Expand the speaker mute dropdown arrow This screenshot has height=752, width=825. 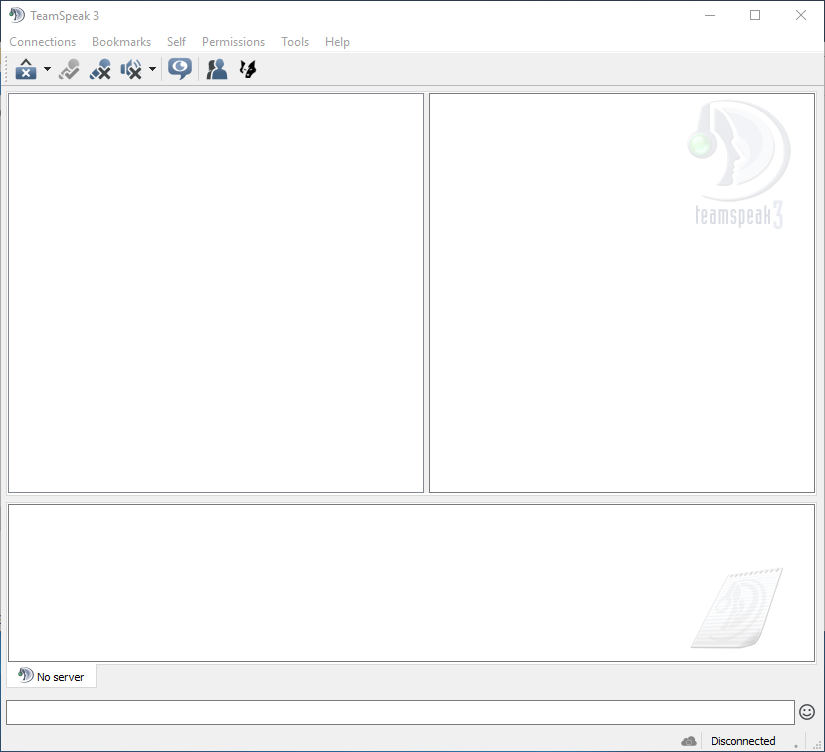coord(153,69)
